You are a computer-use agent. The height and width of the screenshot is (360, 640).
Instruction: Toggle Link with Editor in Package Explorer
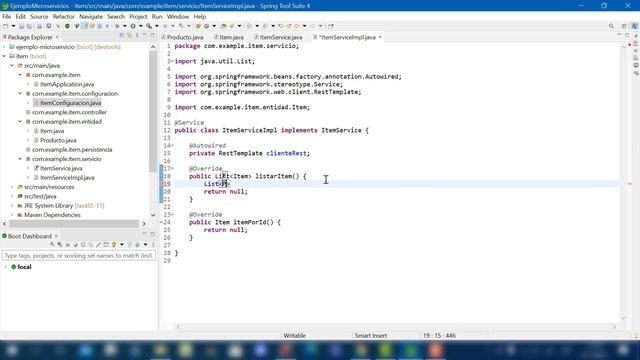[x=129, y=36]
